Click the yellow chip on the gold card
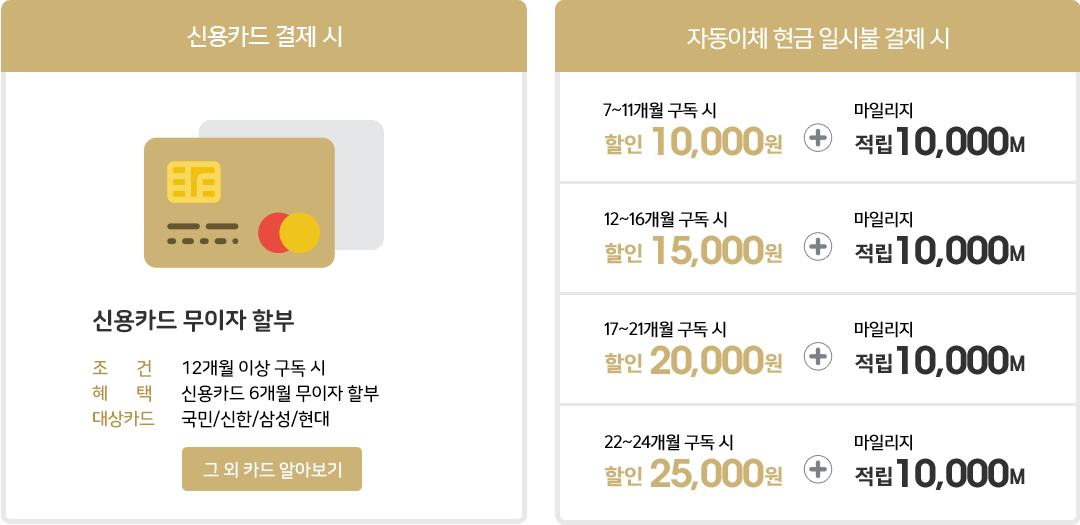The width and height of the screenshot is (1080, 525). coord(194,182)
